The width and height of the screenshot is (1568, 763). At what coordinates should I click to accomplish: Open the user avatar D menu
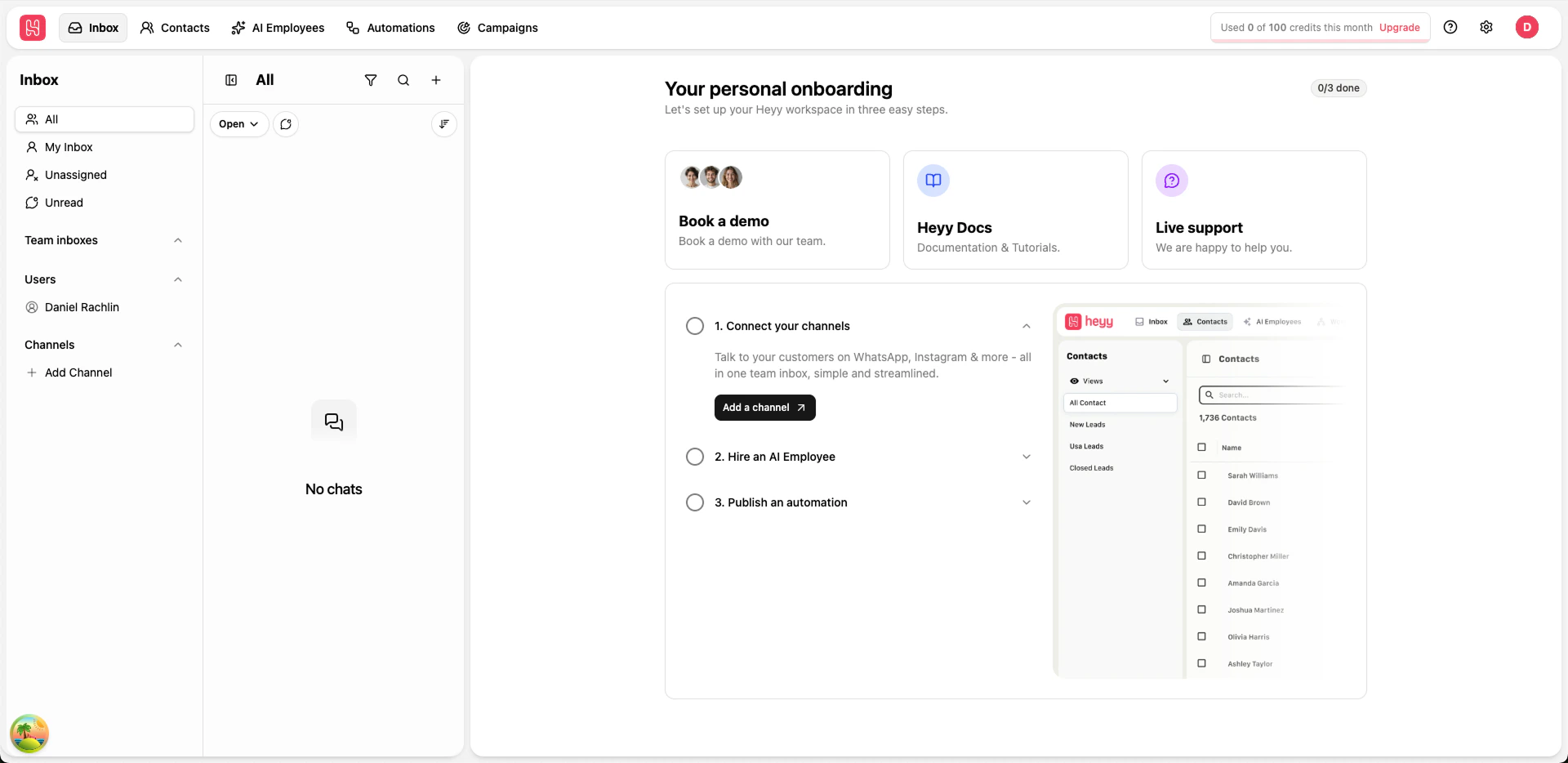(x=1527, y=27)
